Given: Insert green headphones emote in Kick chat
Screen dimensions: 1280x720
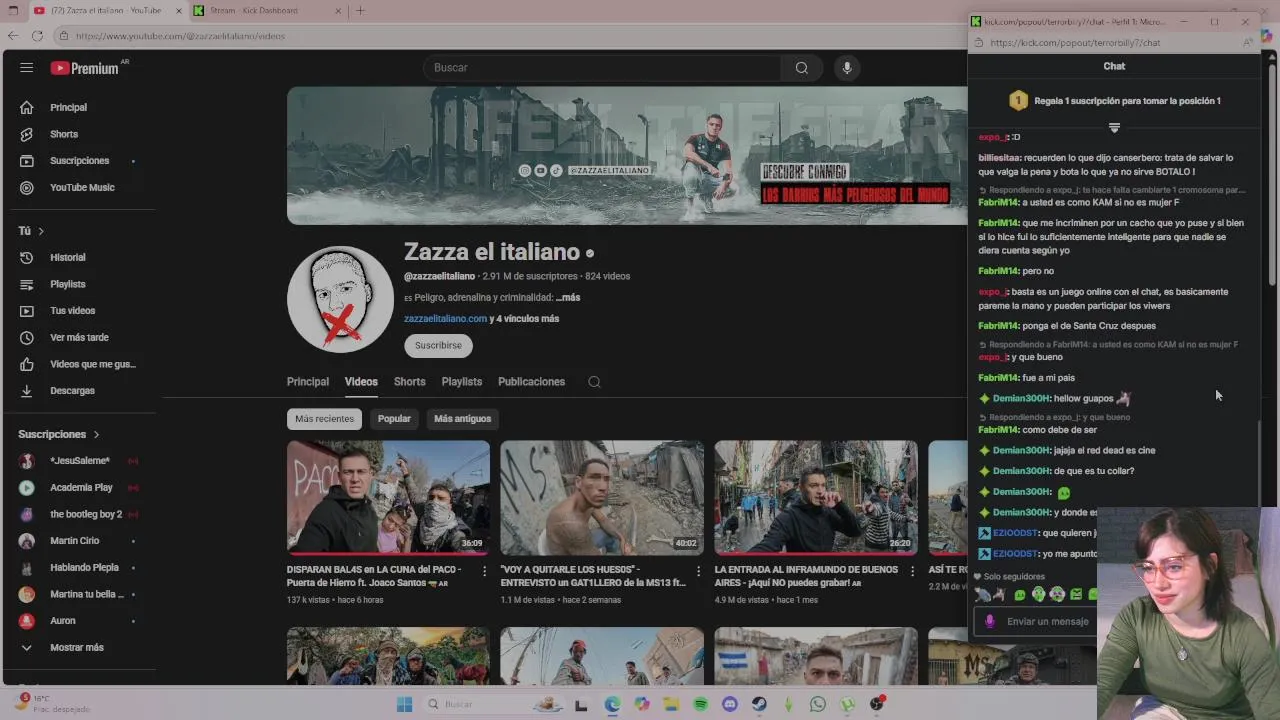Looking at the screenshot, I should (x=1038, y=594).
